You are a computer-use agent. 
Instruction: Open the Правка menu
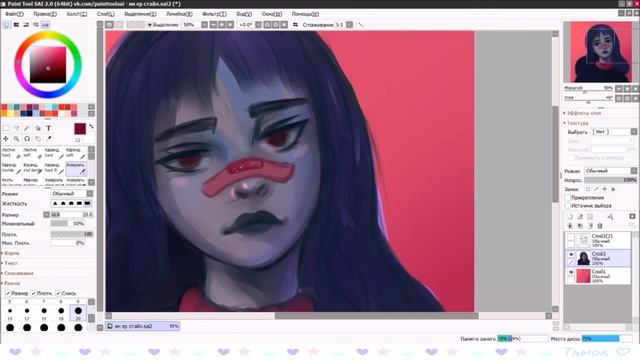(45, 14)
